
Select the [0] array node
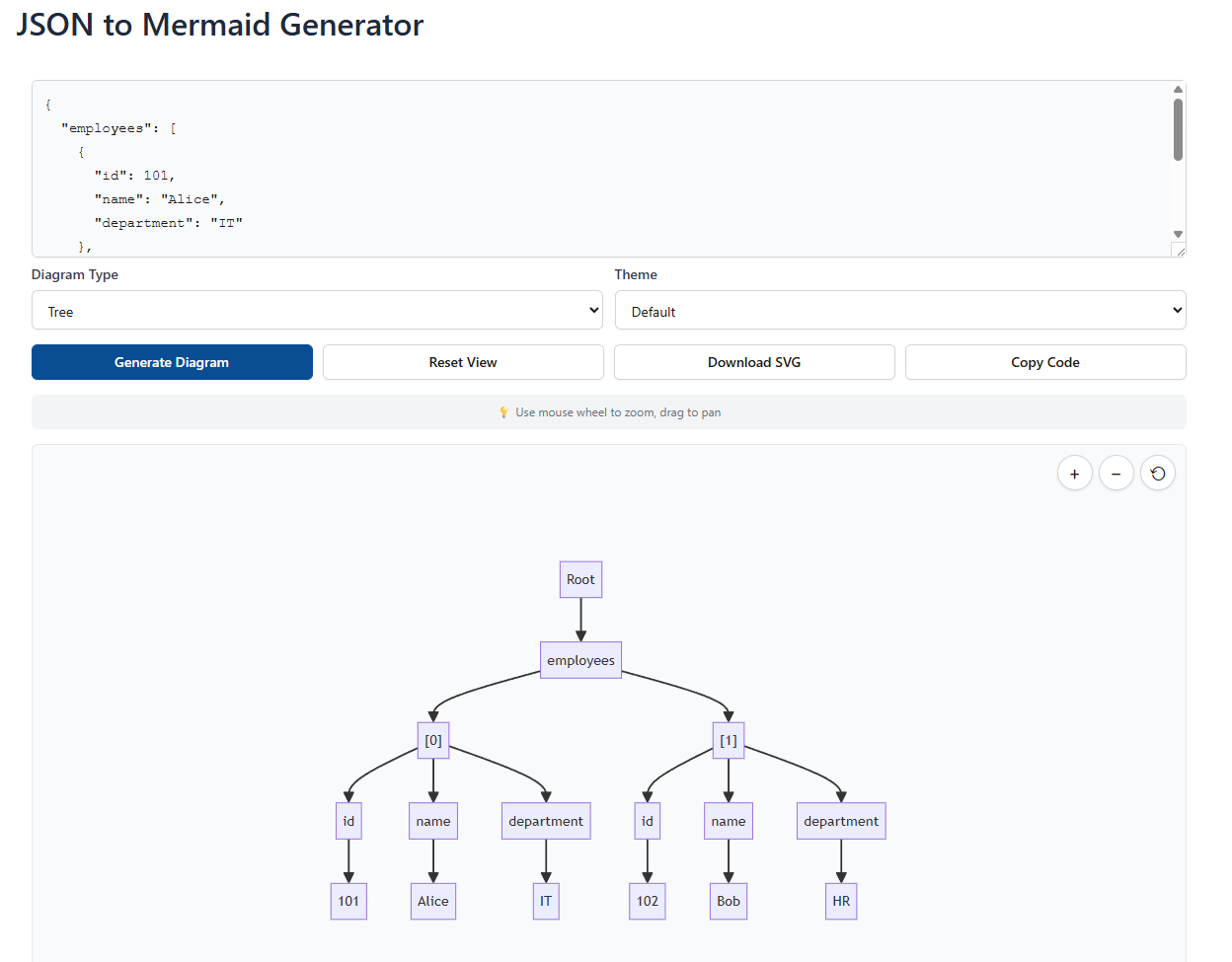pos(432,740)
